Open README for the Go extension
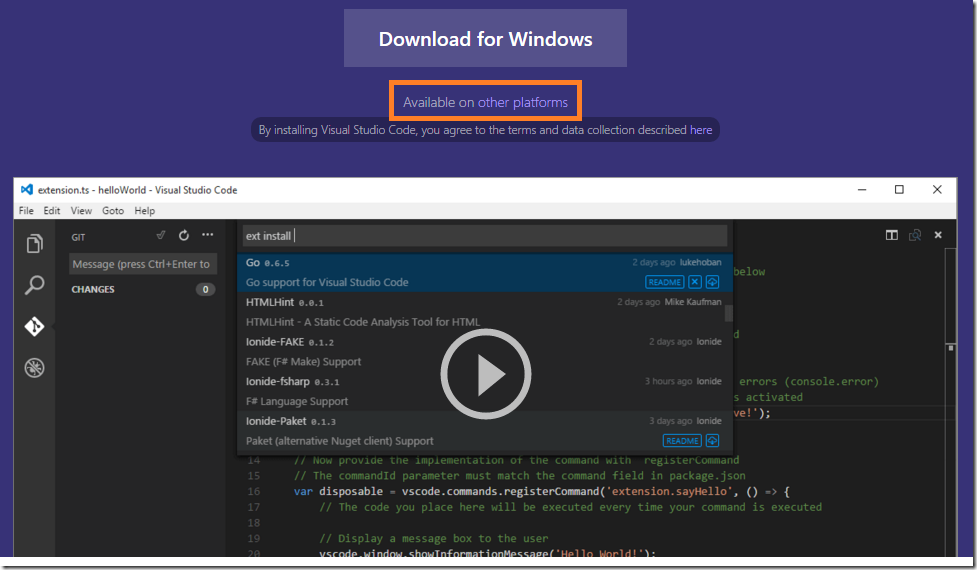Image resolution: width=977 pixels, height=570 pixels. [x=665, y=282]
